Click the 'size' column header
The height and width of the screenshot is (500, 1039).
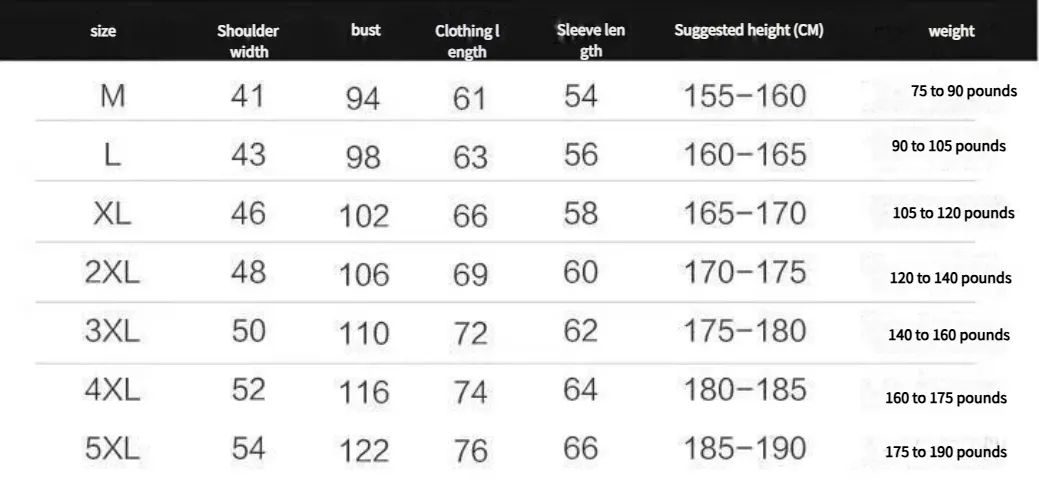point(103,31)
